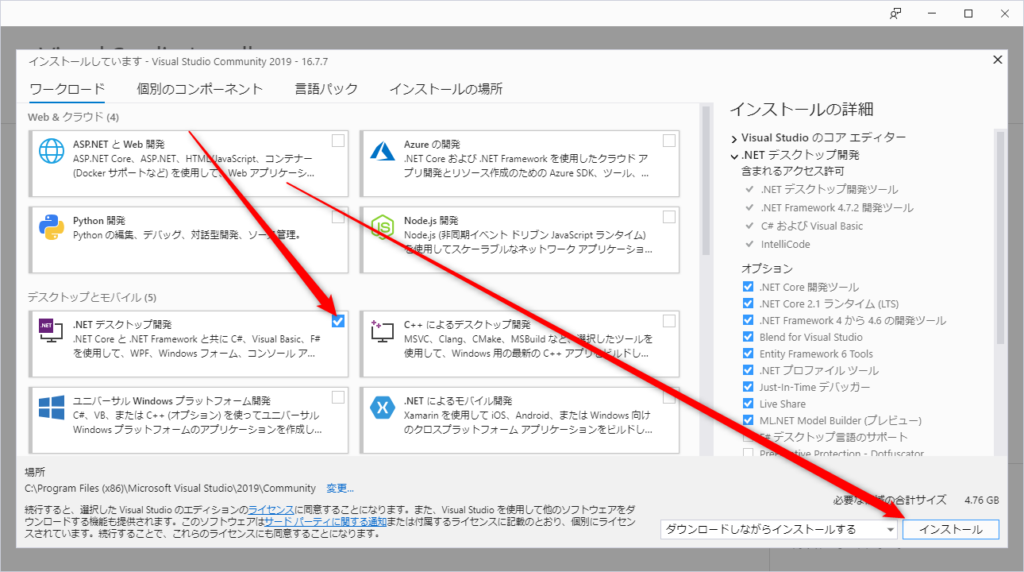Click .NET Framework 4.7.2 開発ツール text
1024x572 pixels.
pos(837,208)
